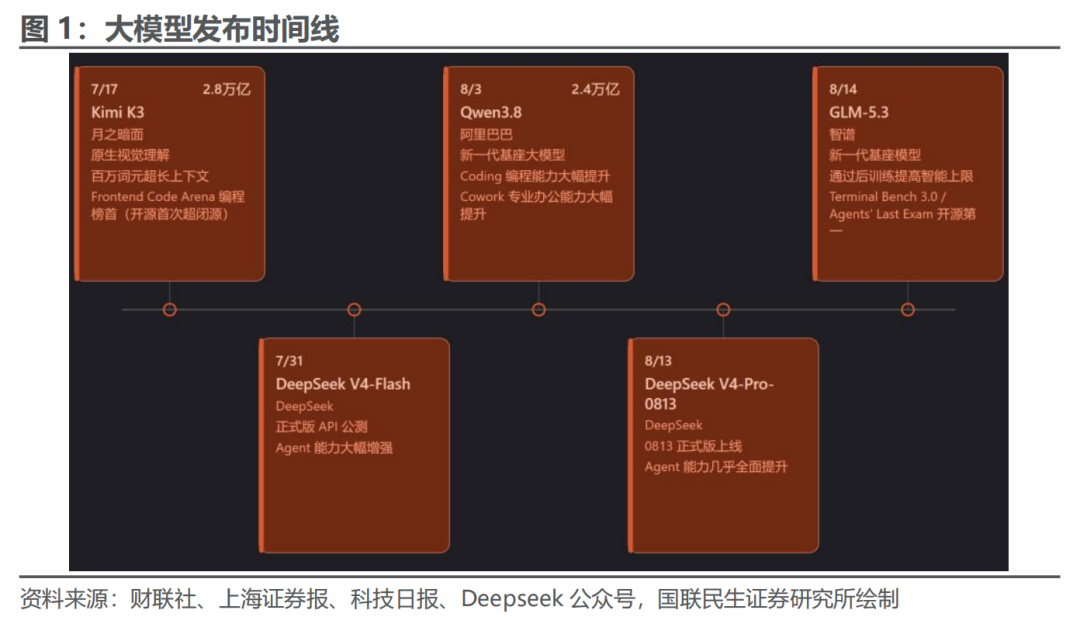Image resolution: width=1080 pixels, height=617 pixels.
Task: Click the timeline marker under Kimi K3
Action: pos(169,310)
